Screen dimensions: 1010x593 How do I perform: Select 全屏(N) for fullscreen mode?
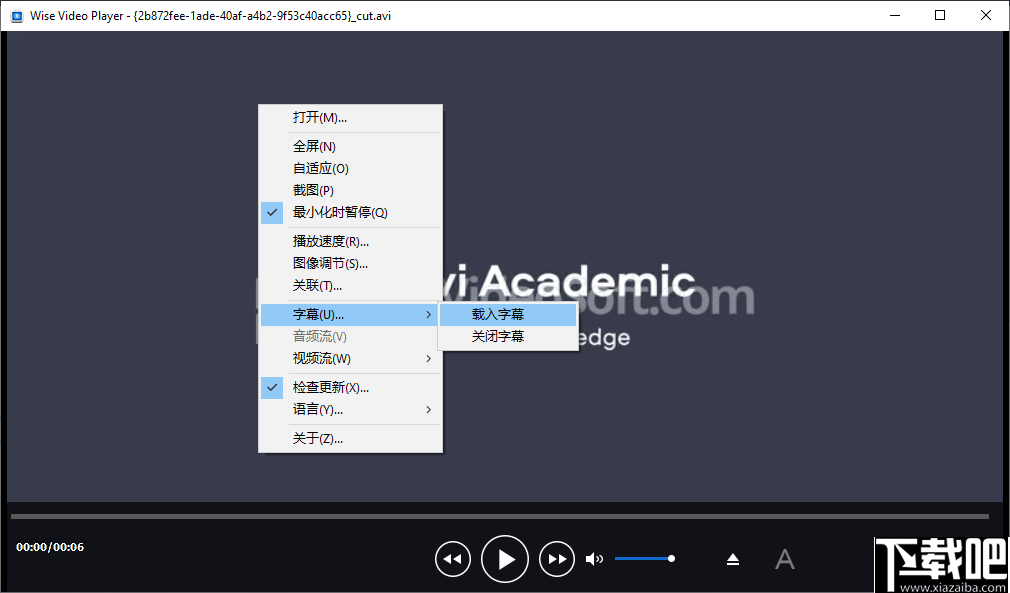[311, 146]
